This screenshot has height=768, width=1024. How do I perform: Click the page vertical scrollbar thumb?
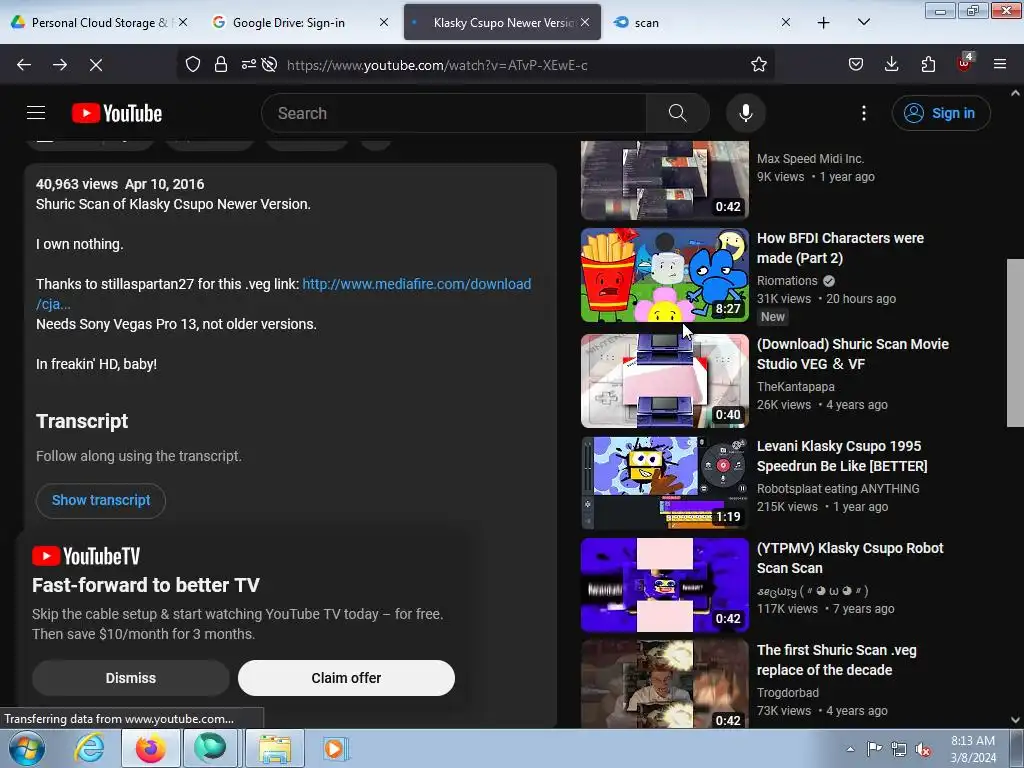pos(1015,343)
